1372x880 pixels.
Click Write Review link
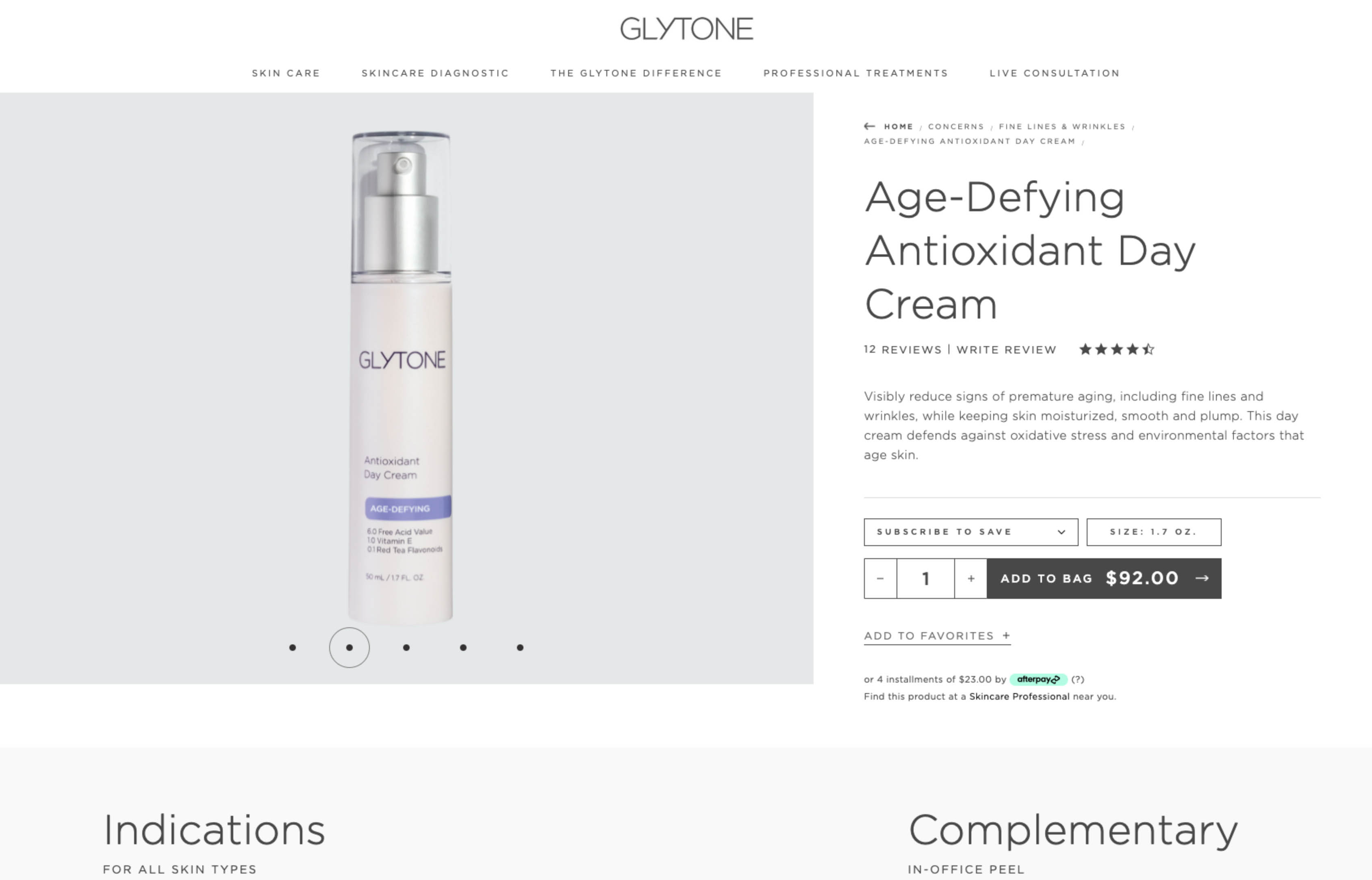(x=1006, y=350)
